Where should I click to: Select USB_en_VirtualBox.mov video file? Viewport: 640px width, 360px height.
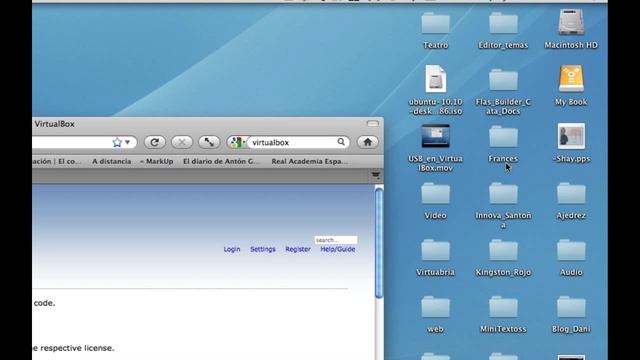435,136
